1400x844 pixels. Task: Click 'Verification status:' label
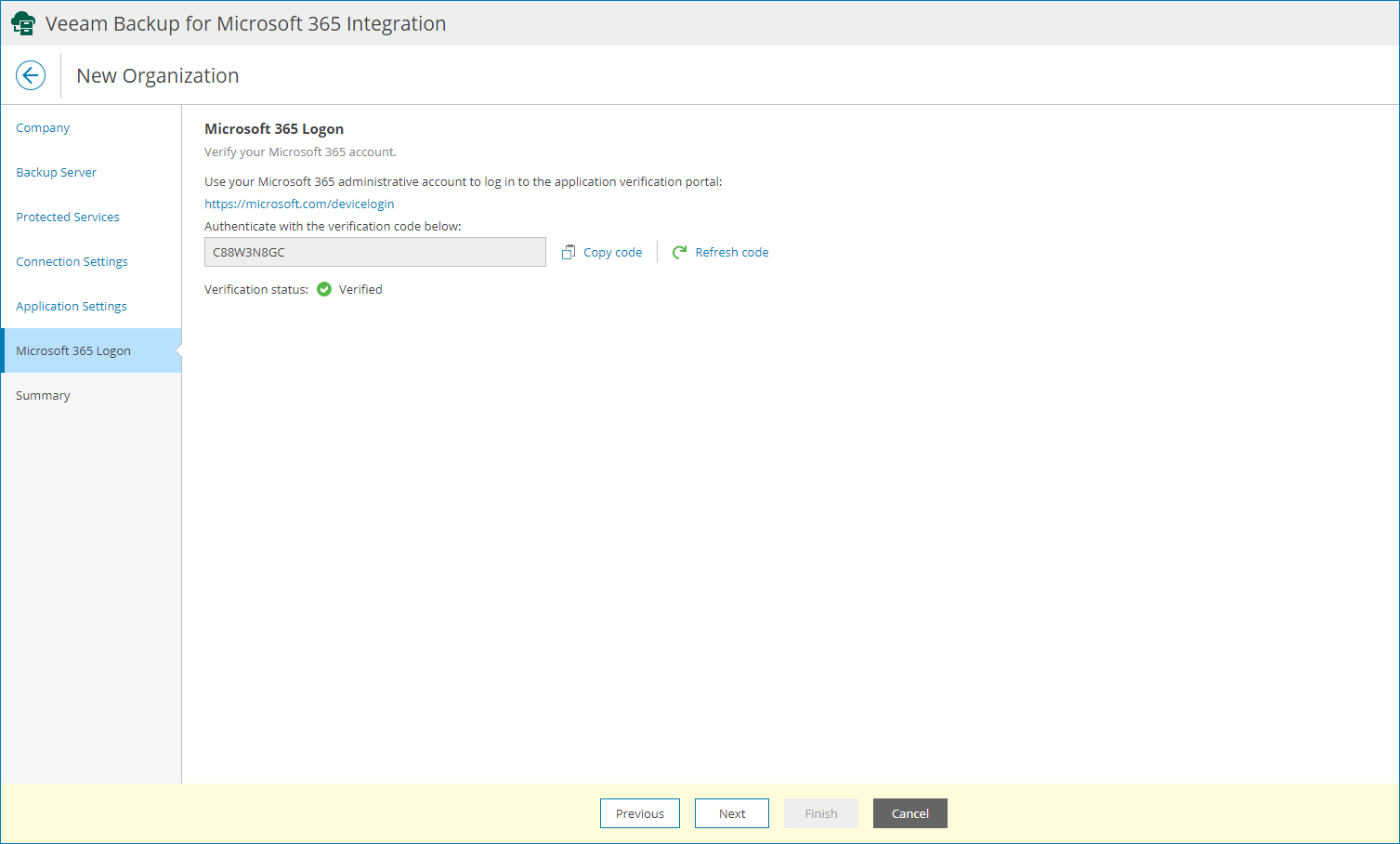(x=256, y=289)
